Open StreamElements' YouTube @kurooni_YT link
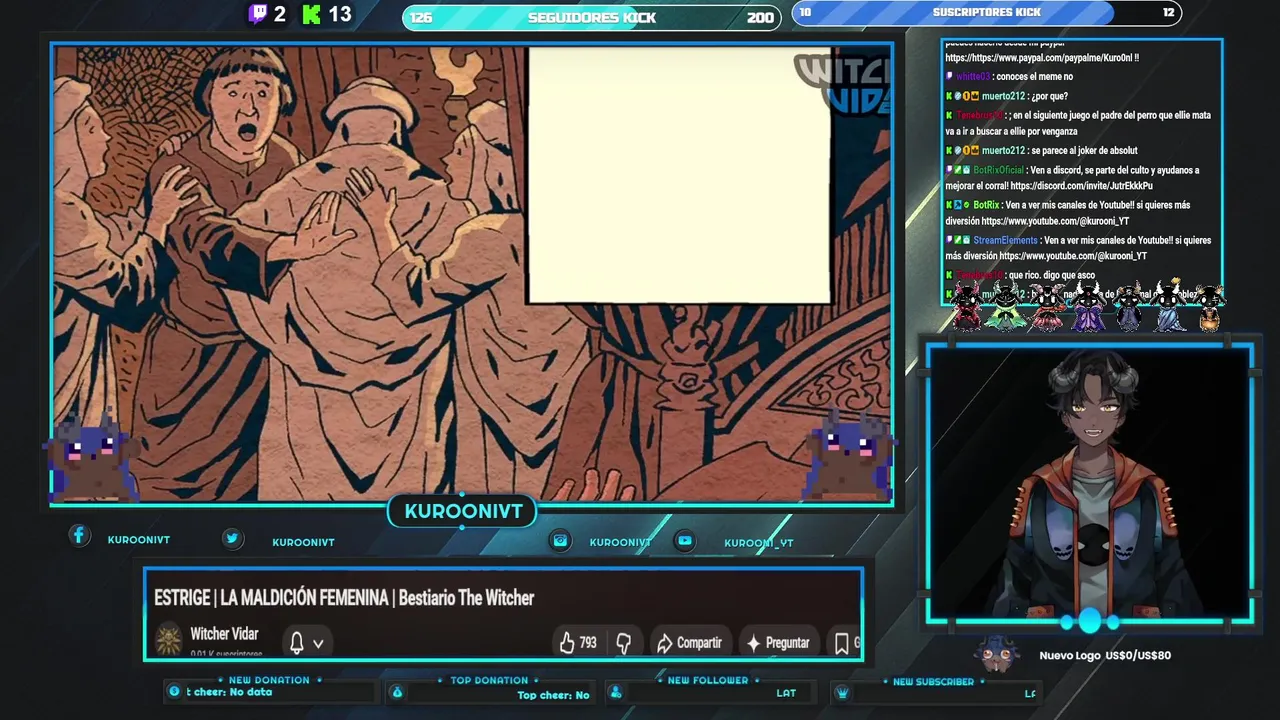The image size is (1280, 720). pyautogui.click(x=1072, y=256)
